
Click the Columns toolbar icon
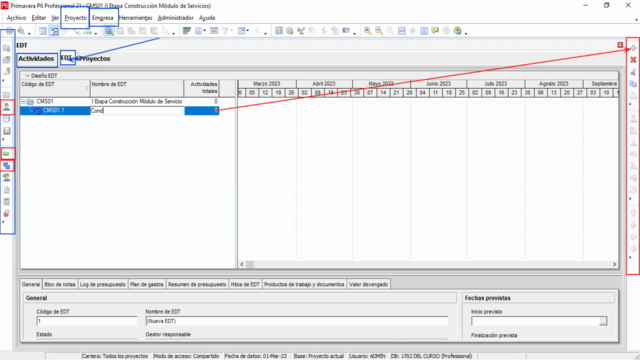point(198,31)
